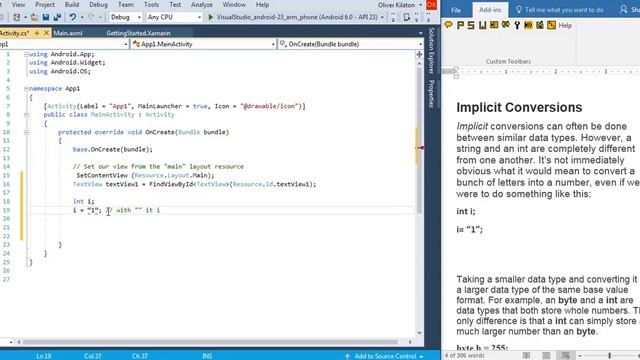The width and height of the screenshot is (640, 360).
Task: Open the Tools menu
Action: click(x=151, y=5)
